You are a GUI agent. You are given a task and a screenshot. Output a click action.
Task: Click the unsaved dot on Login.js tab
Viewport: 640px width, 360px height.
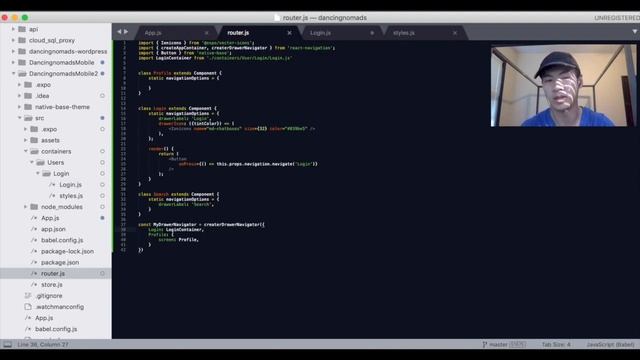click(372, 33)
